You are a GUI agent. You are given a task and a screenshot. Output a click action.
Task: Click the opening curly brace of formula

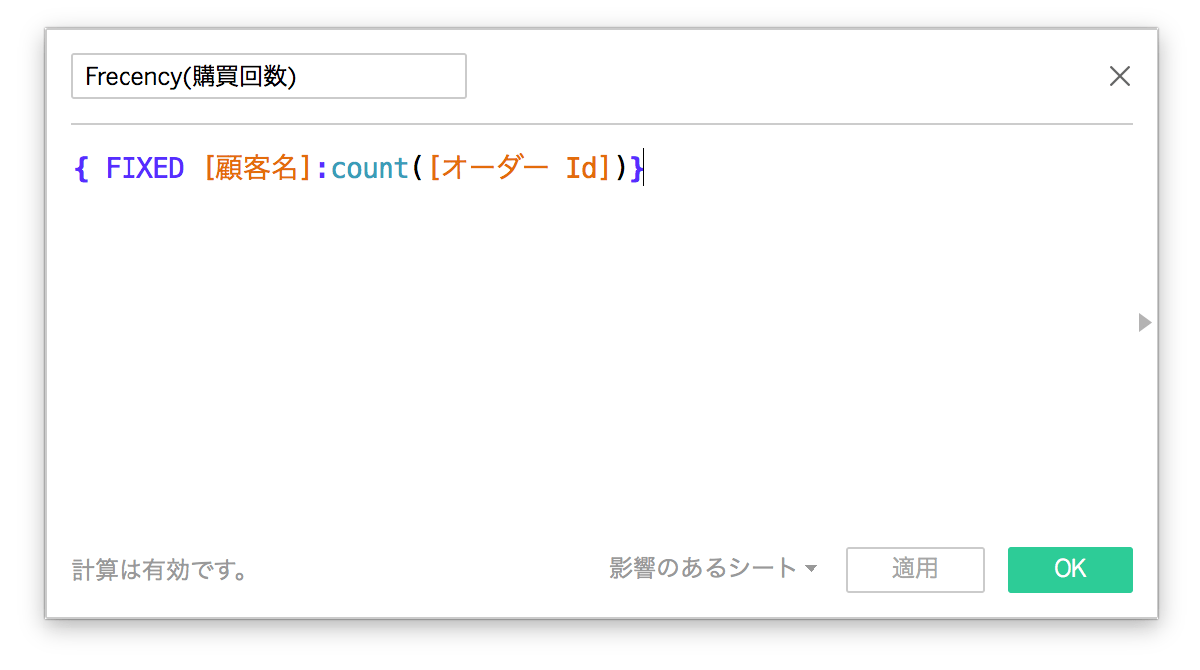pos(81,169)
